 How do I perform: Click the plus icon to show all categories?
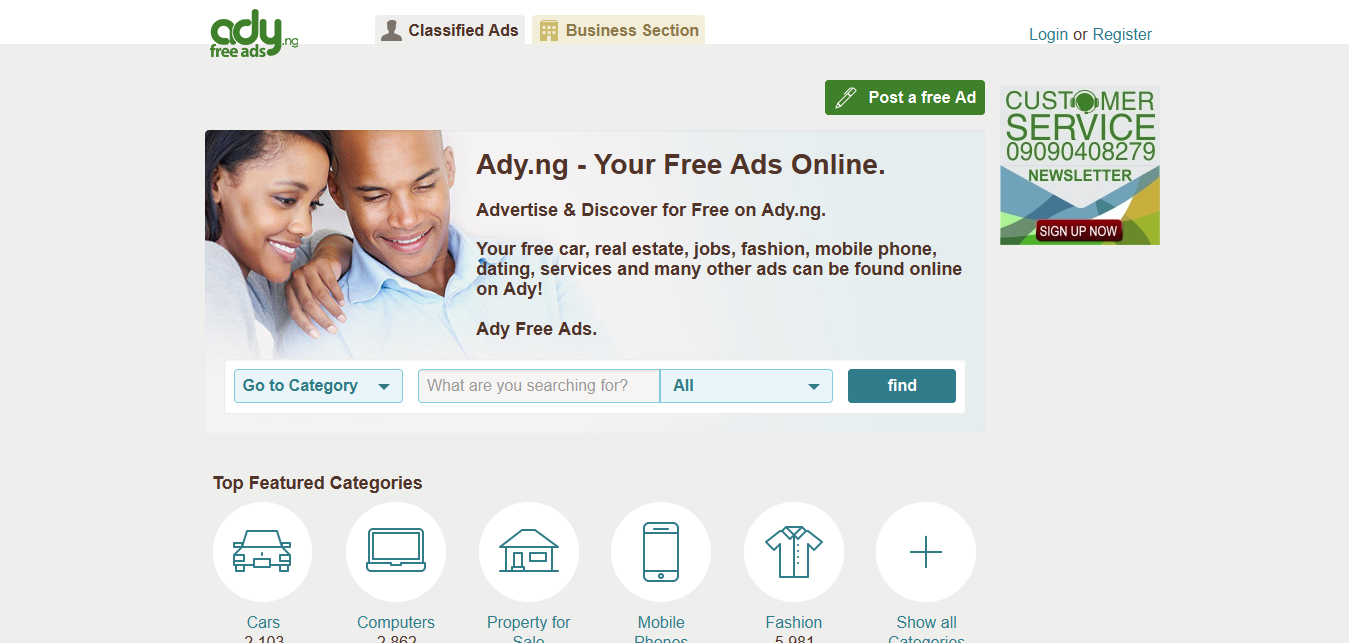point(926,551)
